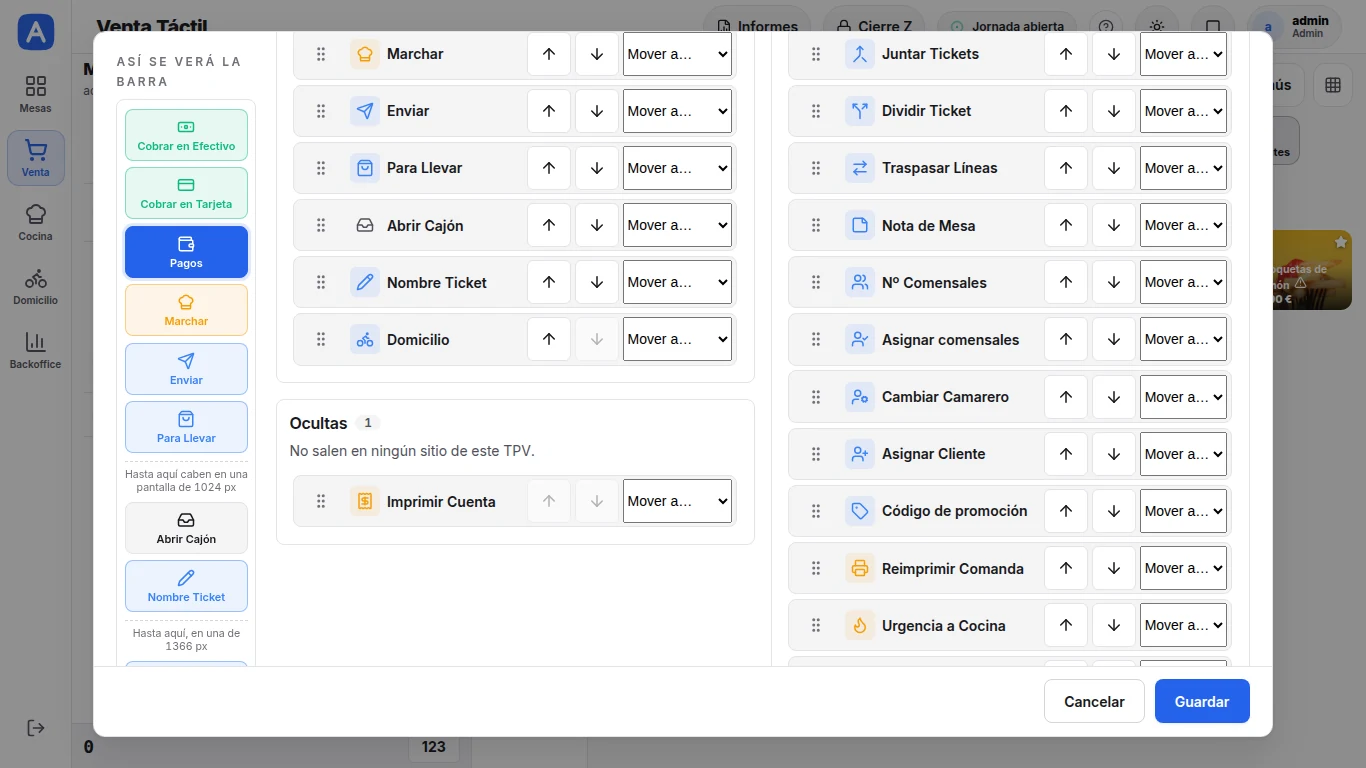Click Cobrar en Tarjeta preview button
This screenshot has width=1366, height=768.
pos(186,193)
